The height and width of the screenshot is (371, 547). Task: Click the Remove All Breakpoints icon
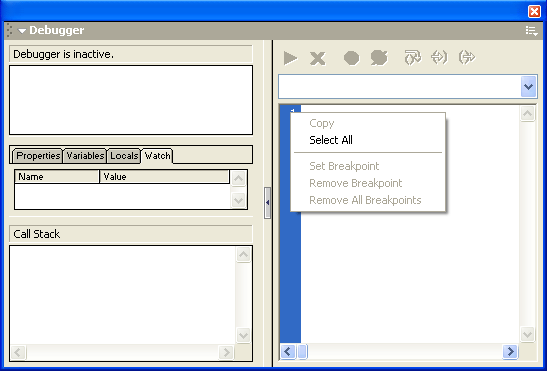[x=379, y=58]
